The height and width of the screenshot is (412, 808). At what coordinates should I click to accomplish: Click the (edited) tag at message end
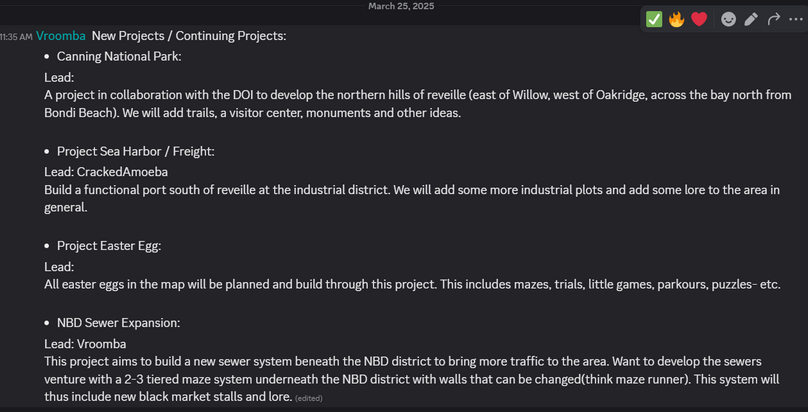309,398
